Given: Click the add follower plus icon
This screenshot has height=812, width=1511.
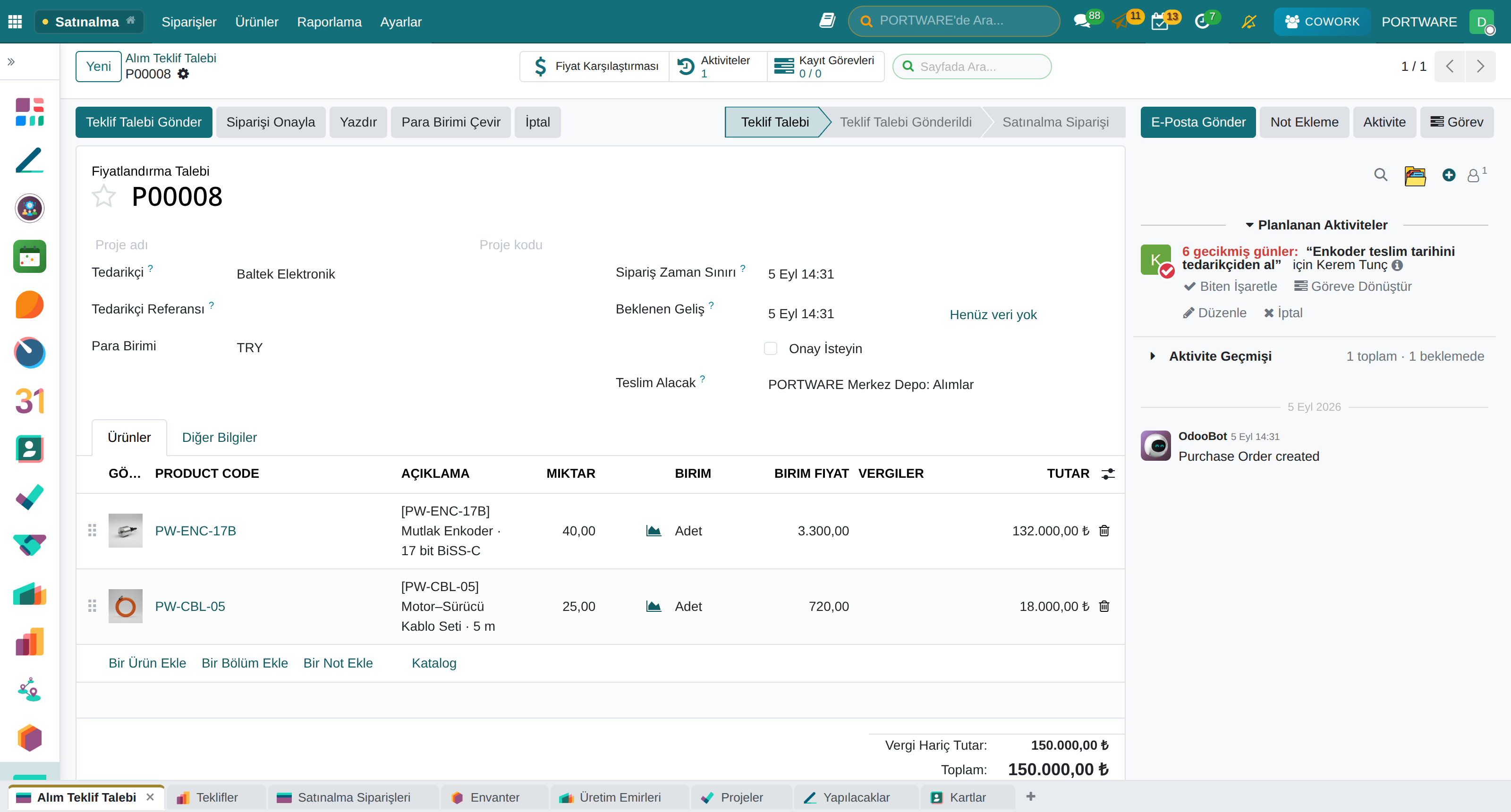Looking at the screenshot, I should coord(1449,175).
